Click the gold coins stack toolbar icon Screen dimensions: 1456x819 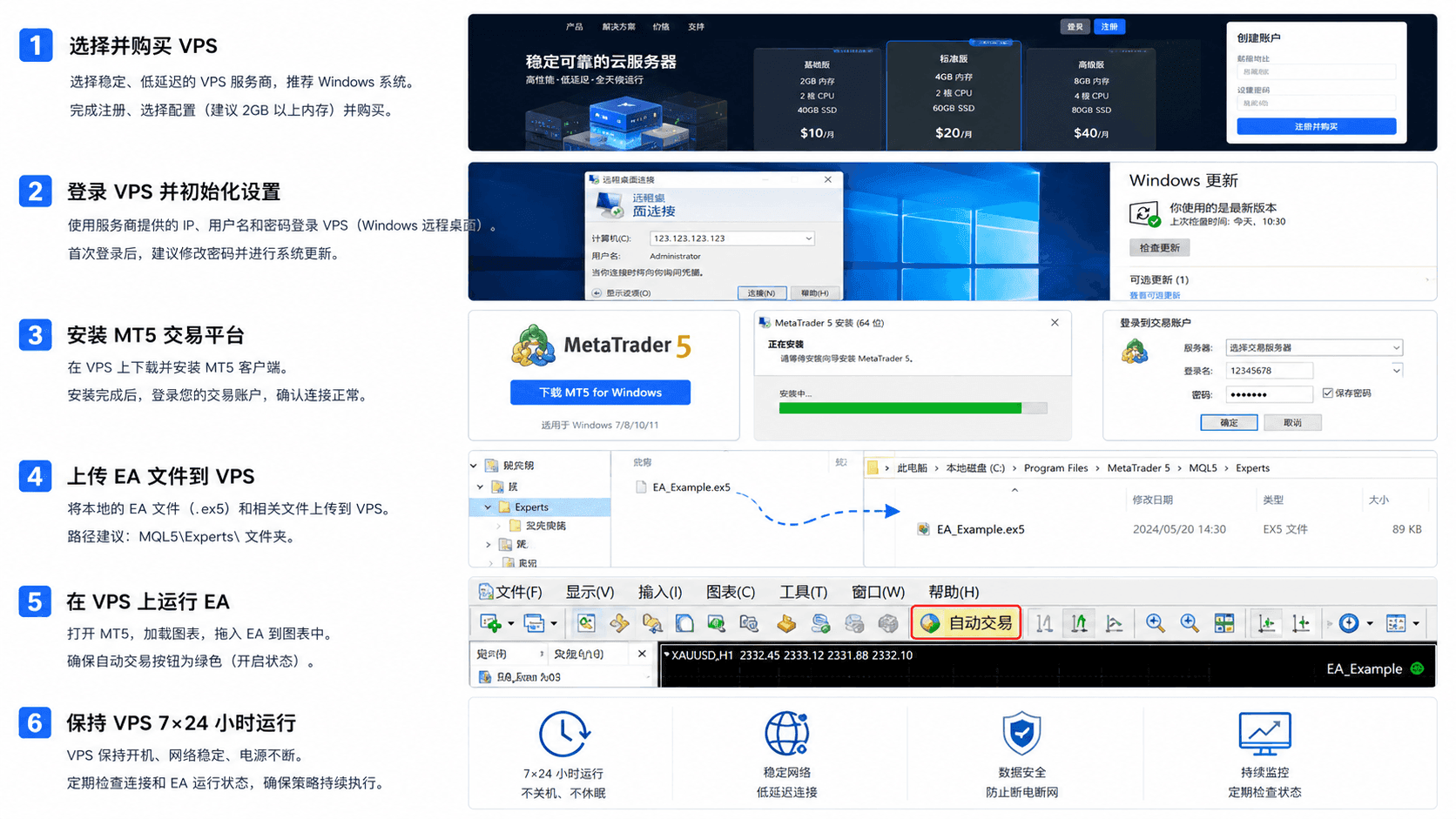pyautogui.click(x=786, y=623)
